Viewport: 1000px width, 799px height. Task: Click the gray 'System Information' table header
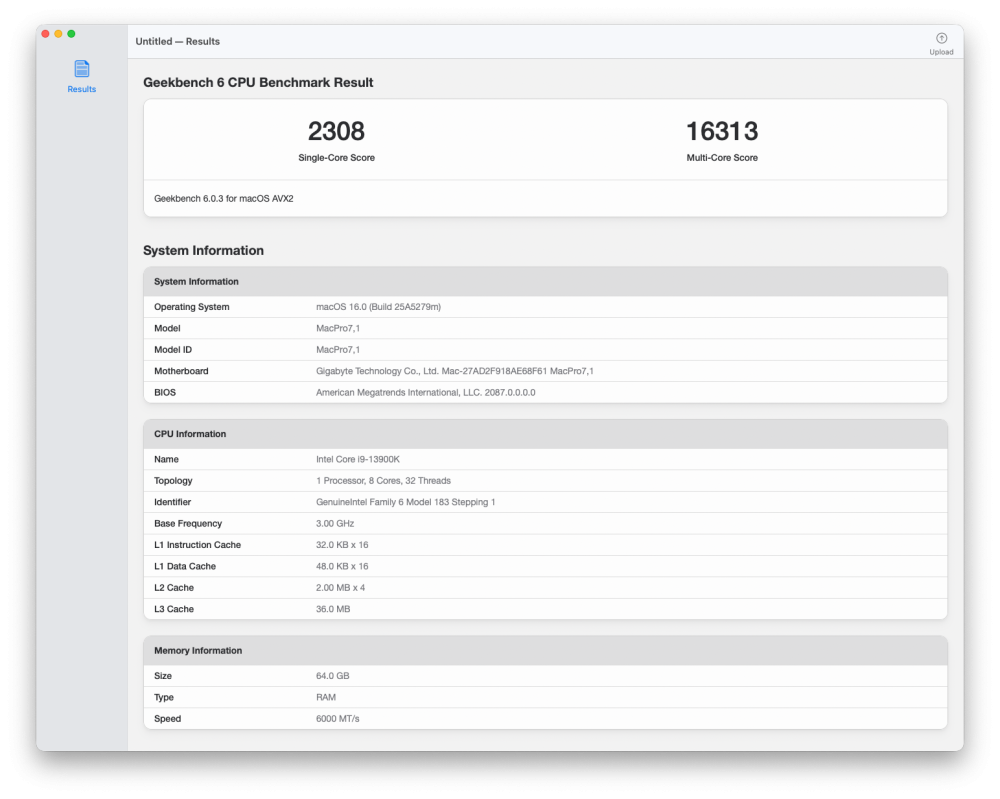click(x=545, y=281)
